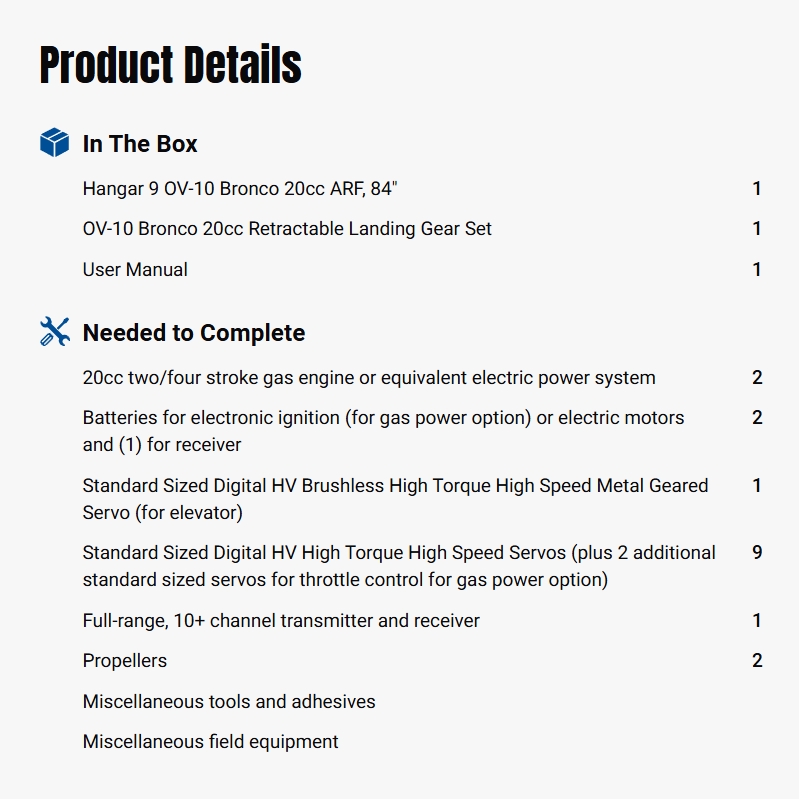
Task: Select the High Torque High Speed Servos item
Action: tap(399, 565)
